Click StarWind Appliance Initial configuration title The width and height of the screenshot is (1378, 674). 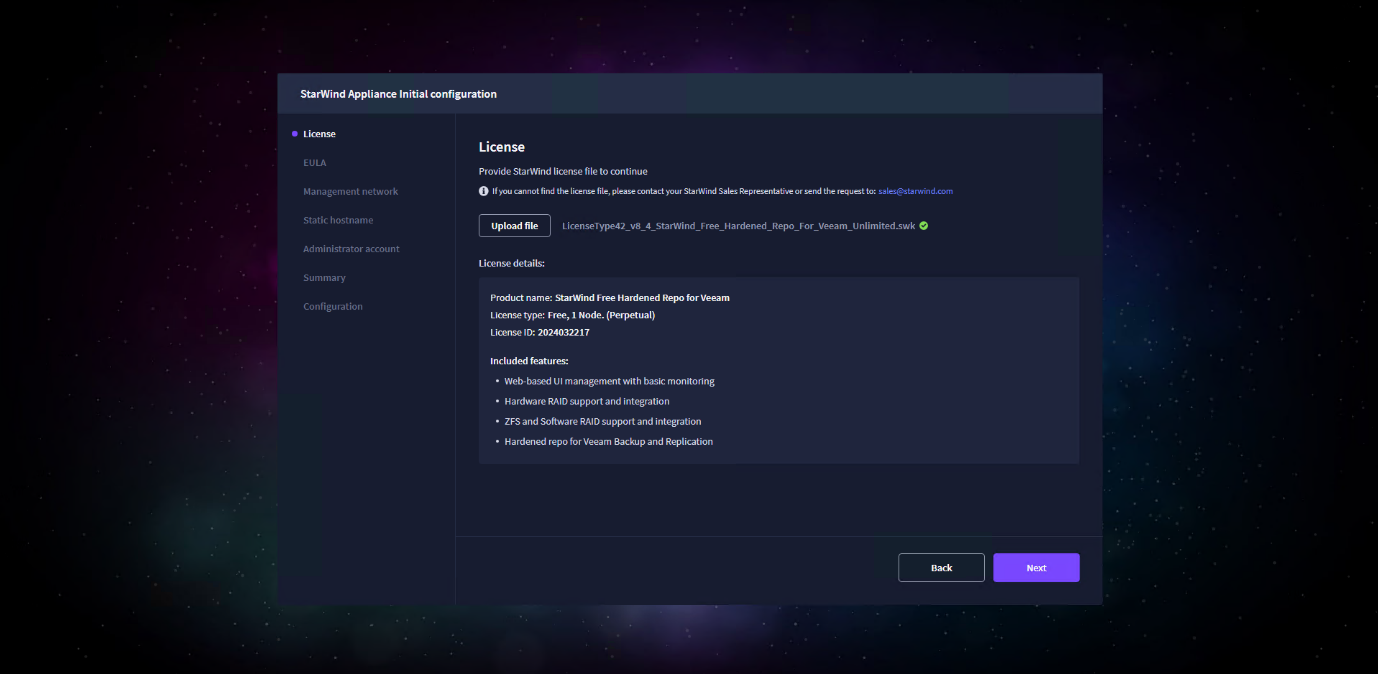(398, 94)
